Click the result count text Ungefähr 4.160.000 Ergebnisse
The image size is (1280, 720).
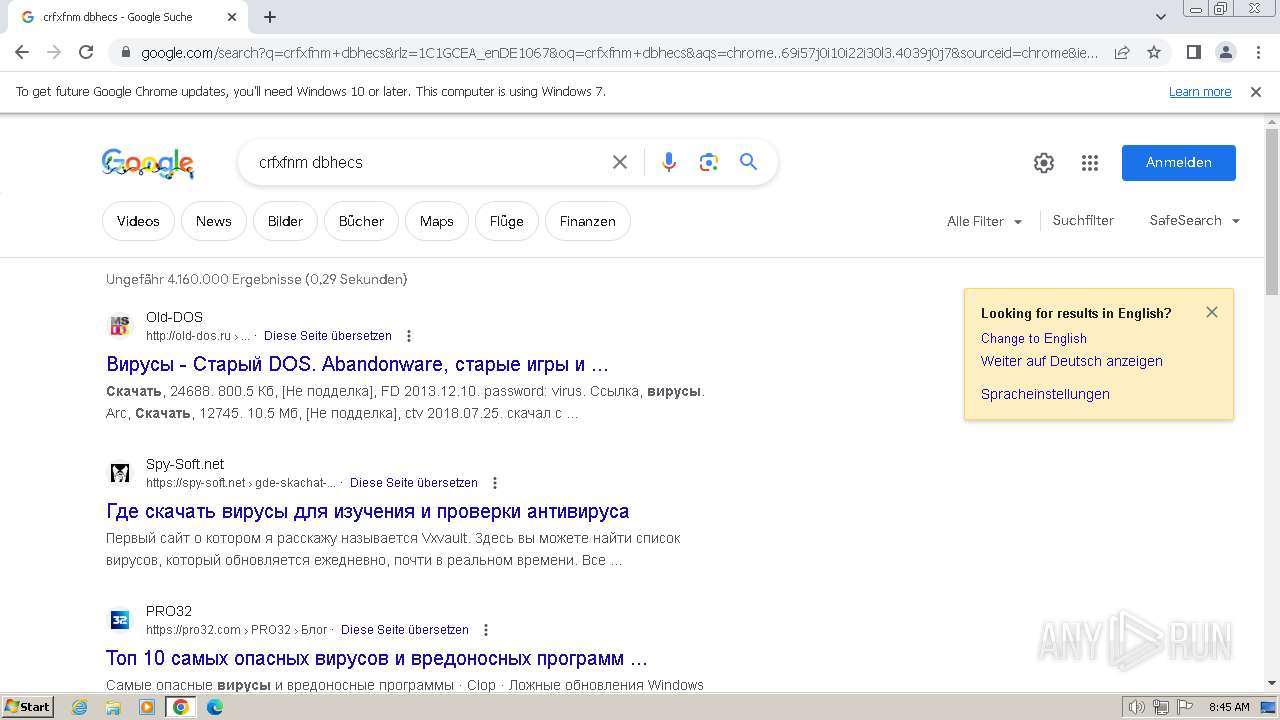[257, 280]
